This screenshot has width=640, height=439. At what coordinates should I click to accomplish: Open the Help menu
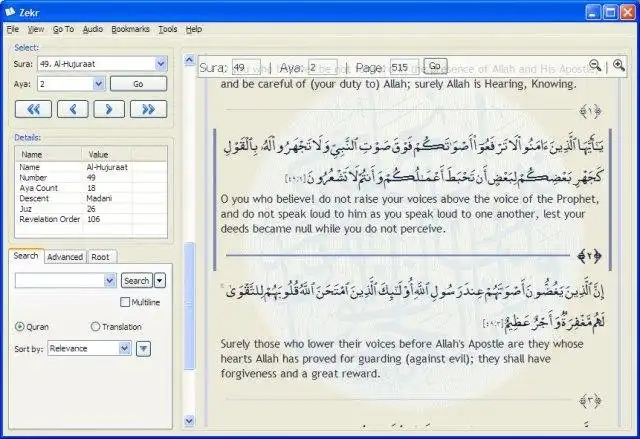point(194,29)
